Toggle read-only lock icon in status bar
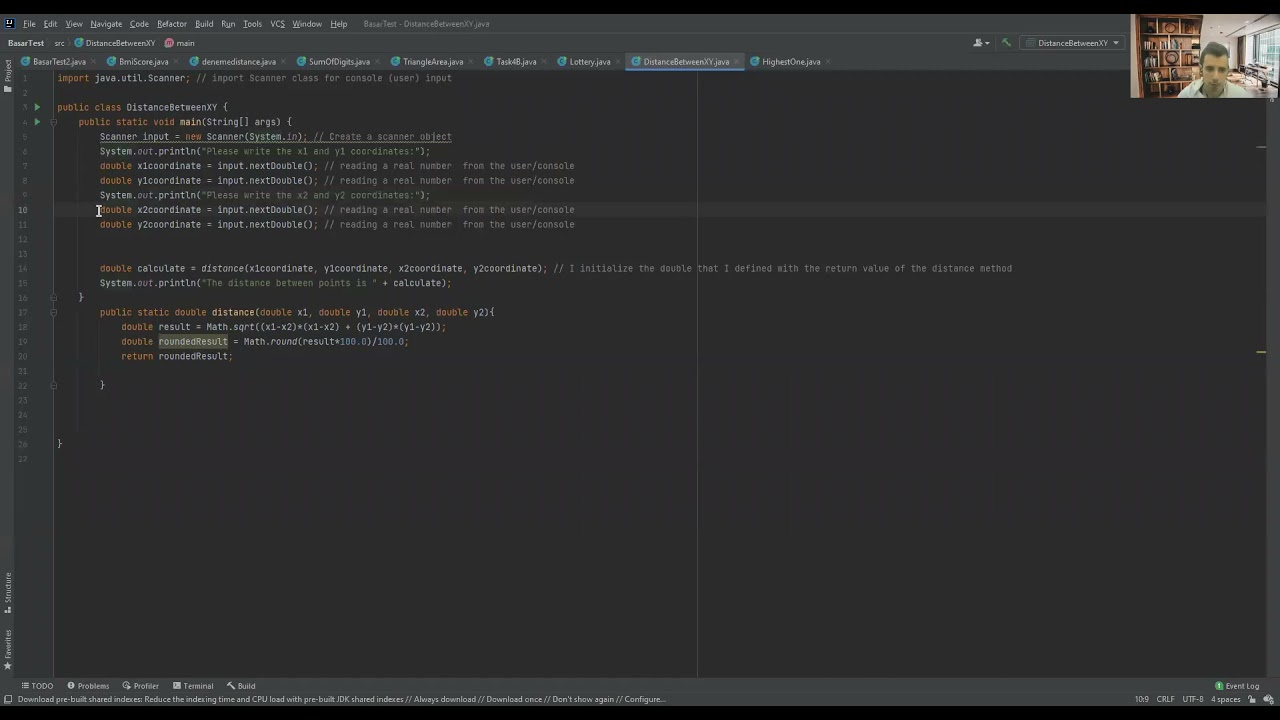 1252,700
